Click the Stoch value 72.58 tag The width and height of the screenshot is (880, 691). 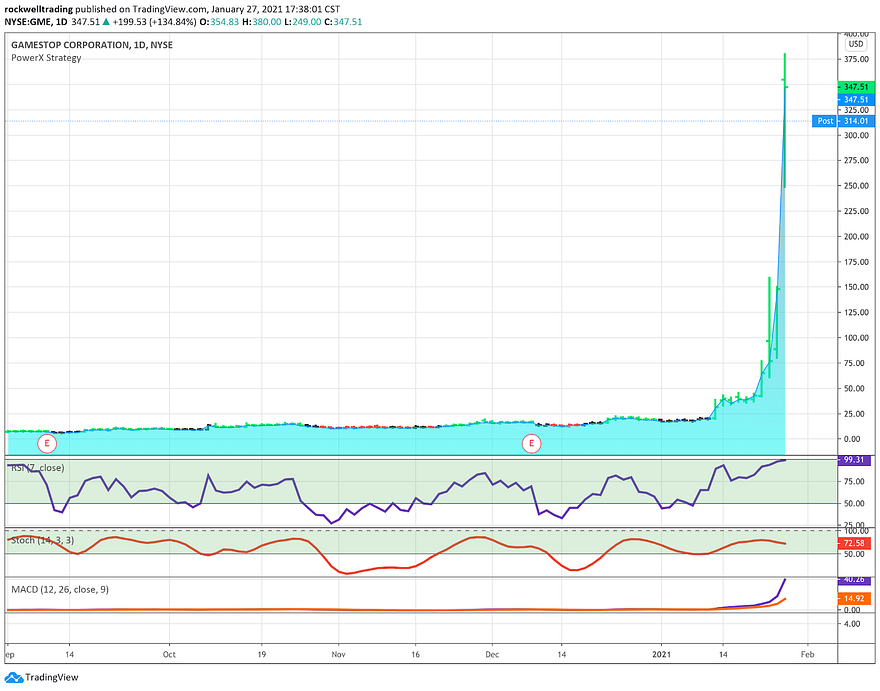coord(854,543)
